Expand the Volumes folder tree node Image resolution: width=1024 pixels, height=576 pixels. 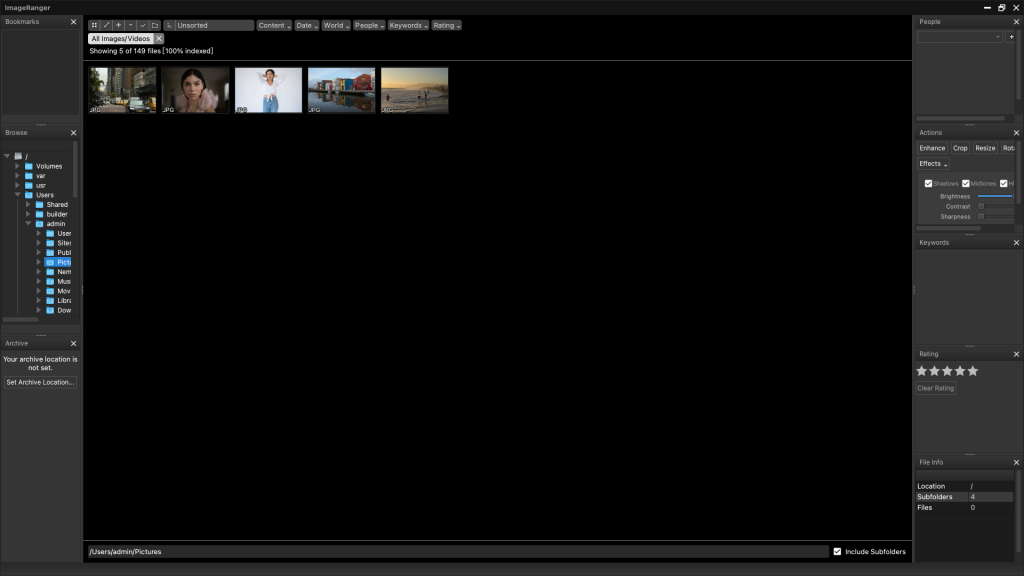[x=18, y=167]
